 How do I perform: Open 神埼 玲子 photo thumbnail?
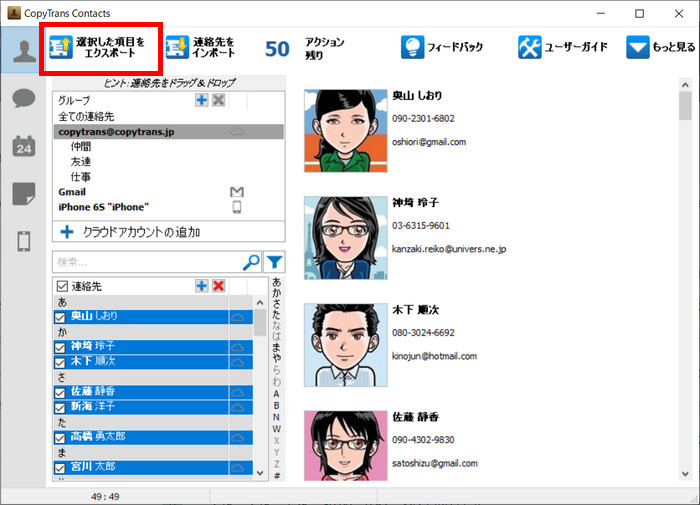[346, 238]
